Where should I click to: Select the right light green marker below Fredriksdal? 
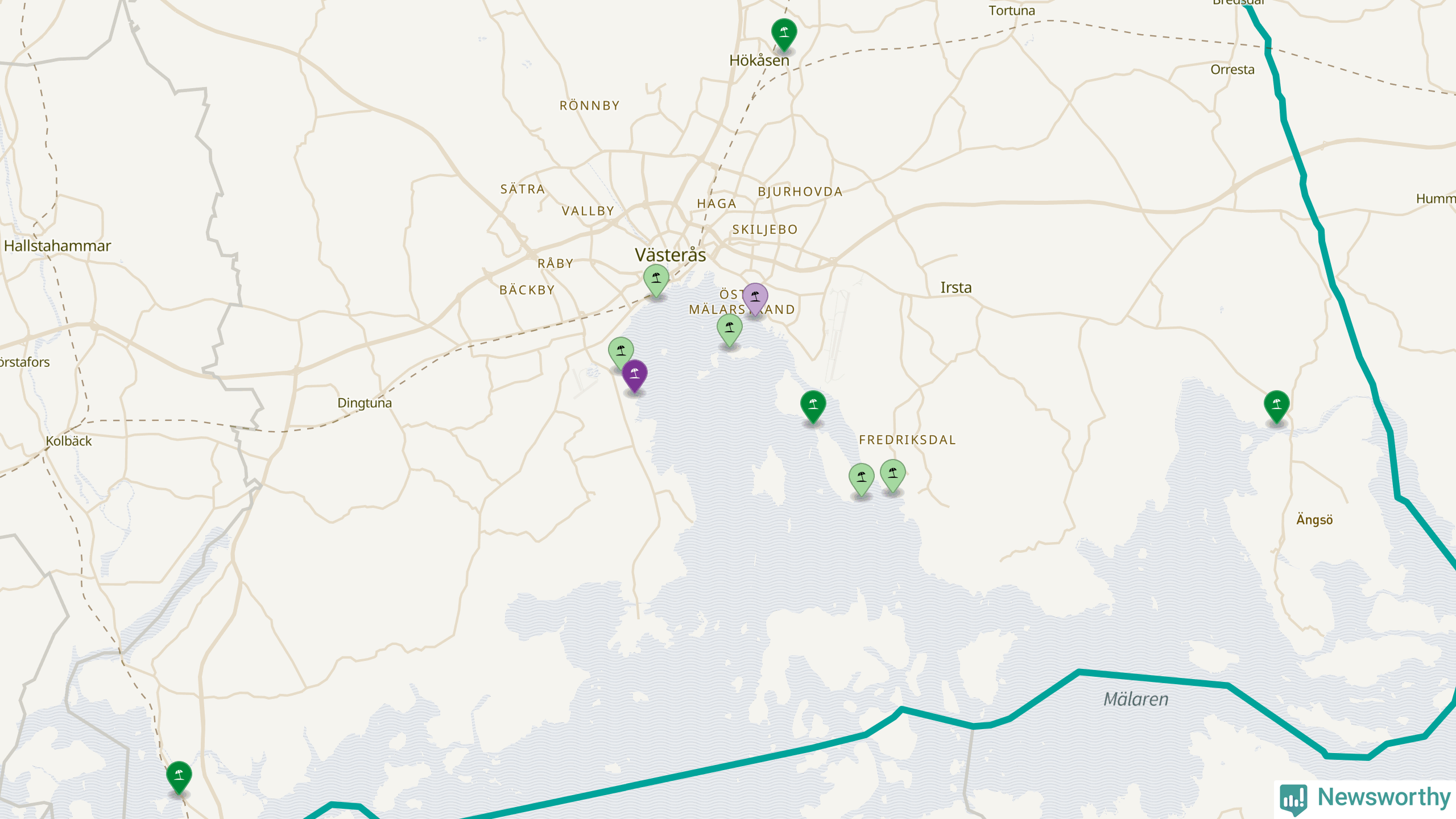(893, 475)
